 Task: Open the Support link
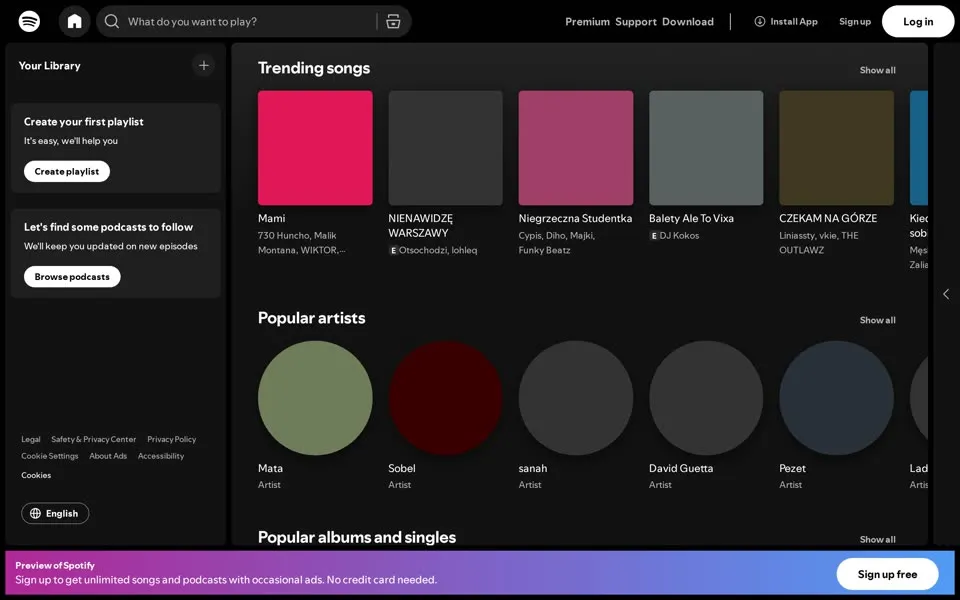coord(636,21)
